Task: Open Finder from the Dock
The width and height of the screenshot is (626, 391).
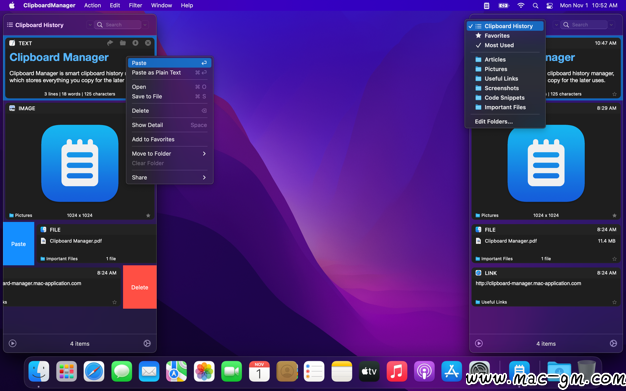Action: [39, 371]
